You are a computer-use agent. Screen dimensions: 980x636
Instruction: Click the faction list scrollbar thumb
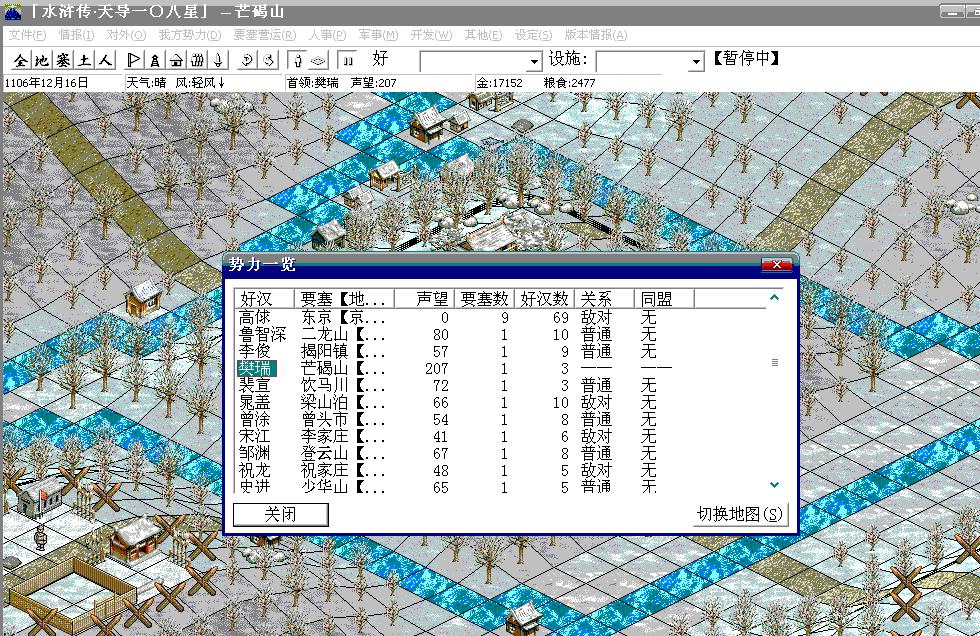tap(774, 362)
